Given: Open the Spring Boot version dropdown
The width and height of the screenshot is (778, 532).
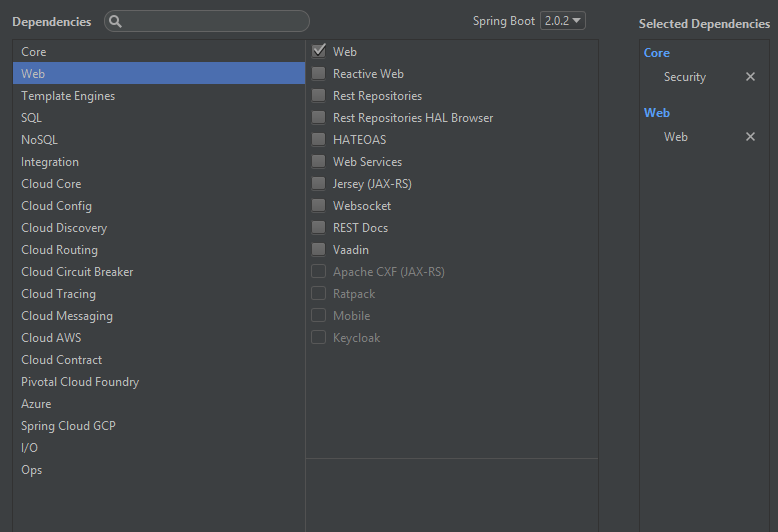Looking at the screenshot, I should point(562,21).
